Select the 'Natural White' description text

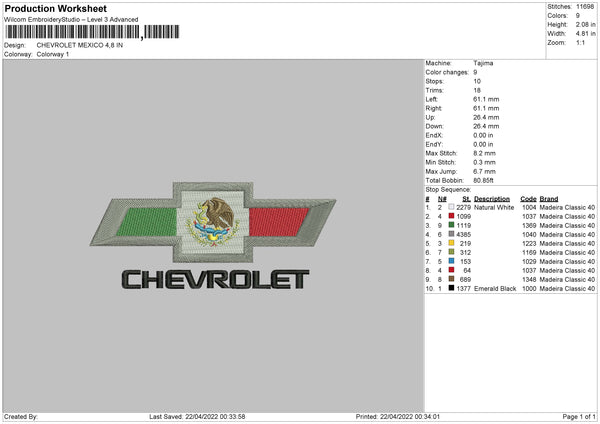click(x=494, y=207)
